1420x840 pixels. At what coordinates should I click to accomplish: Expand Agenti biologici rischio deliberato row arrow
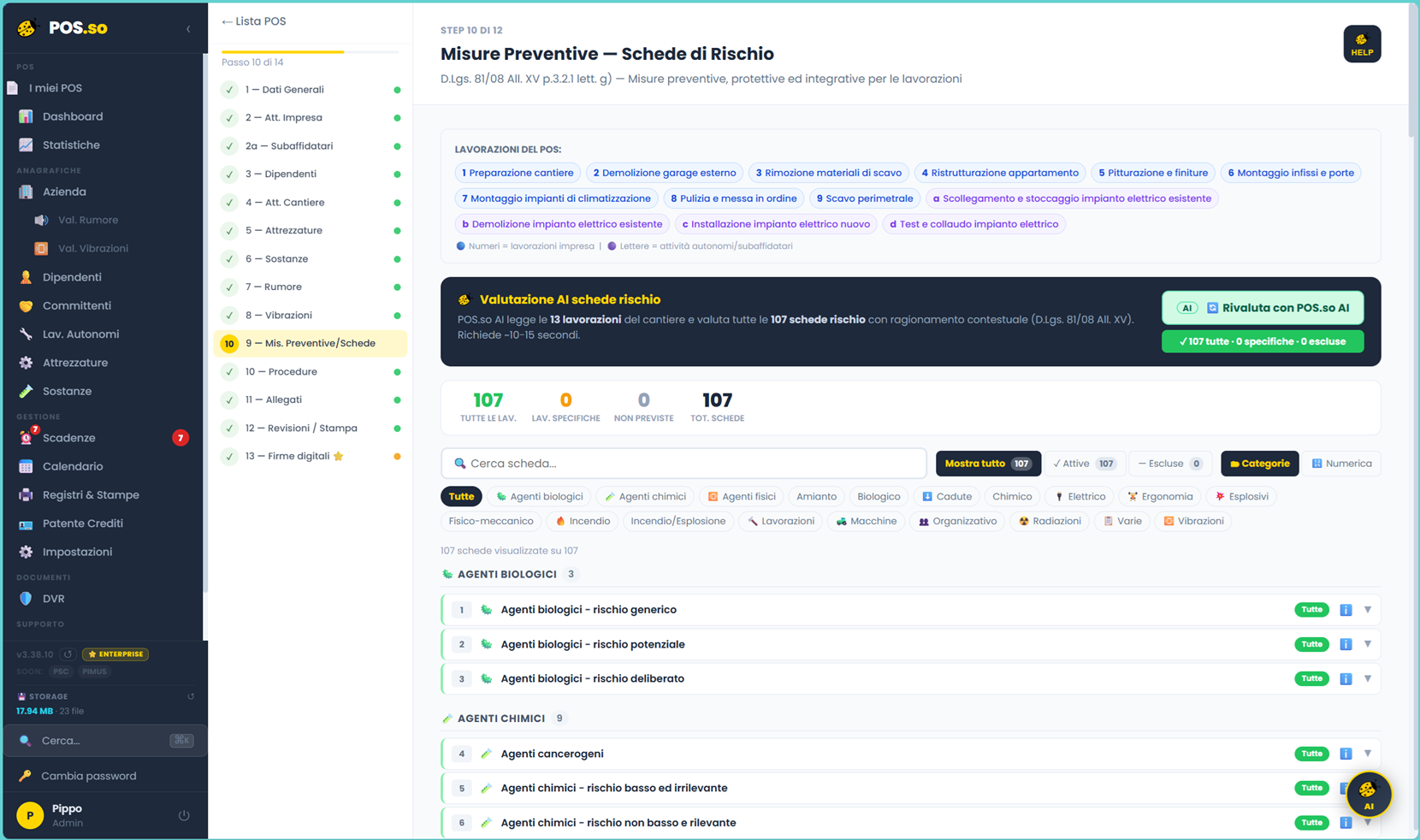[x=1368, y=678]
